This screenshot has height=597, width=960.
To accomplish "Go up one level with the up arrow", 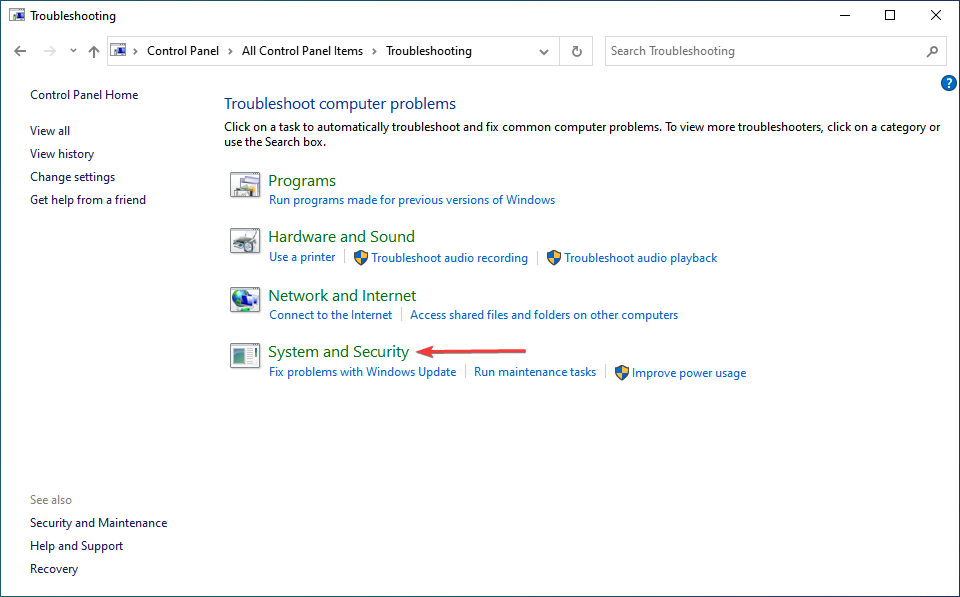I will (x=94, y=51).
